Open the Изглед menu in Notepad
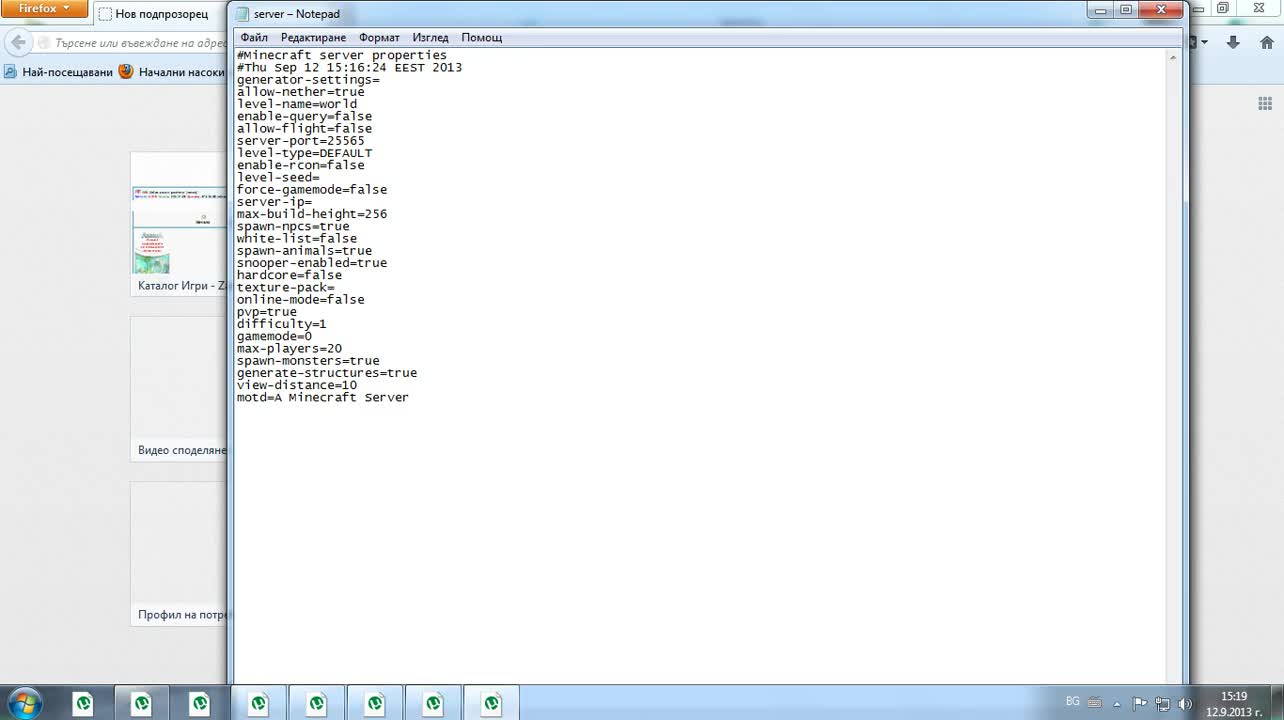The width and height of the screenshot is (1284, 720). [430, 37]
